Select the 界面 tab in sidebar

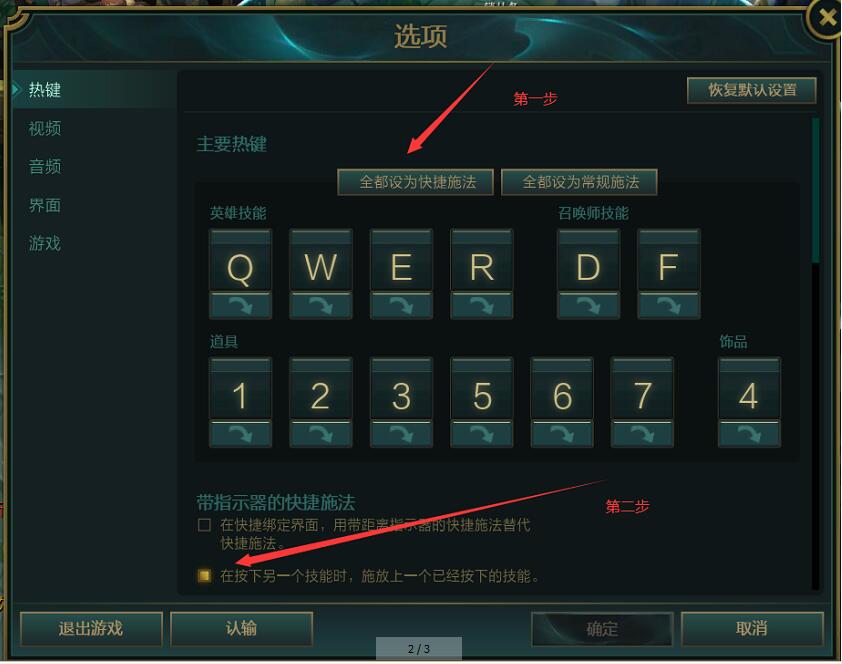pos(45,205)
